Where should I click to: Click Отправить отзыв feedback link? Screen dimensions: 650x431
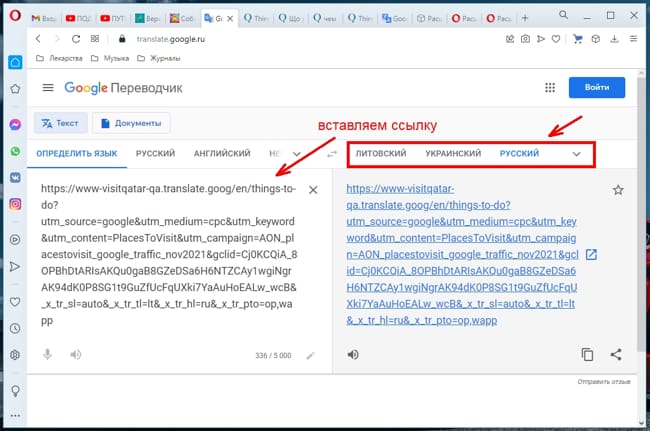pyautogui.click(x=604, y=382)
